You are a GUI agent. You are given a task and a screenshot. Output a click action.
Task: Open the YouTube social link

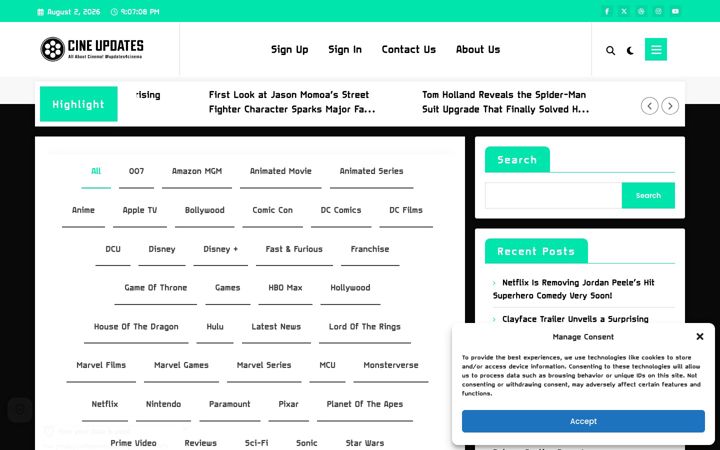click(x=675, y=11)
